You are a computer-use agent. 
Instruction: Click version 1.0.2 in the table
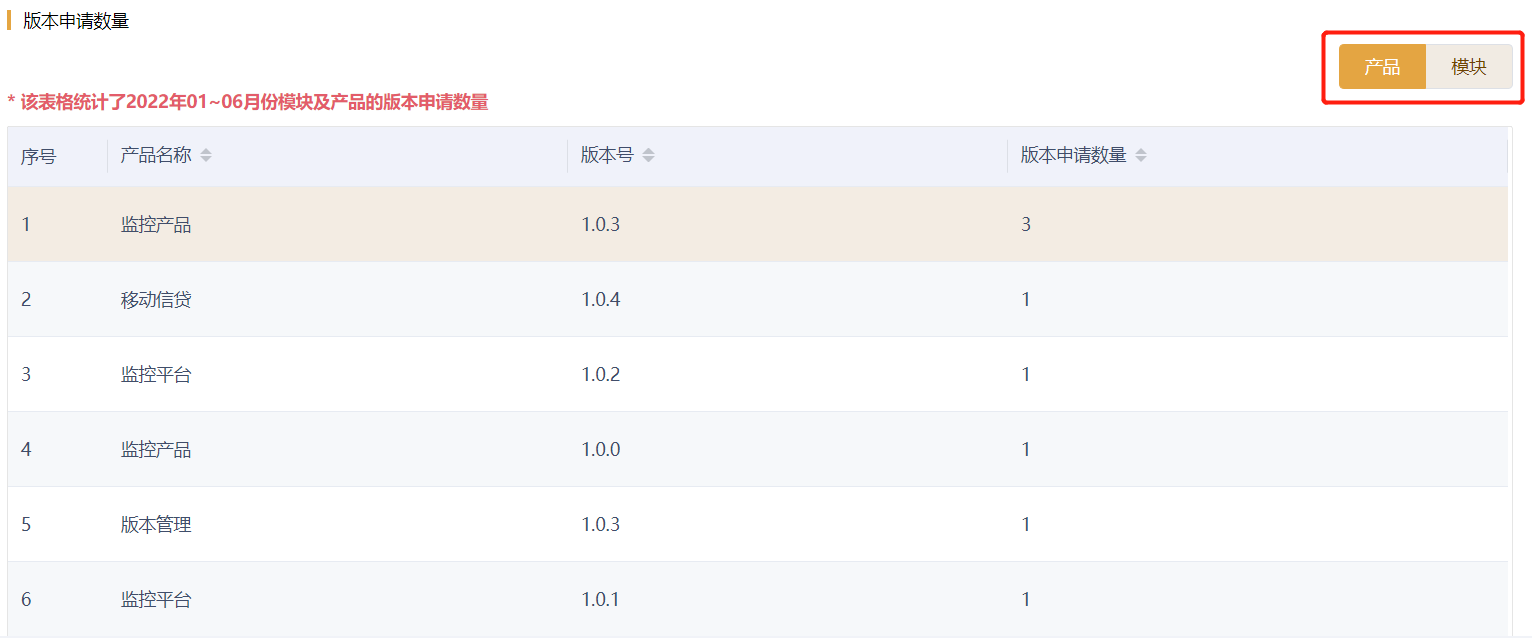(601, 375)
